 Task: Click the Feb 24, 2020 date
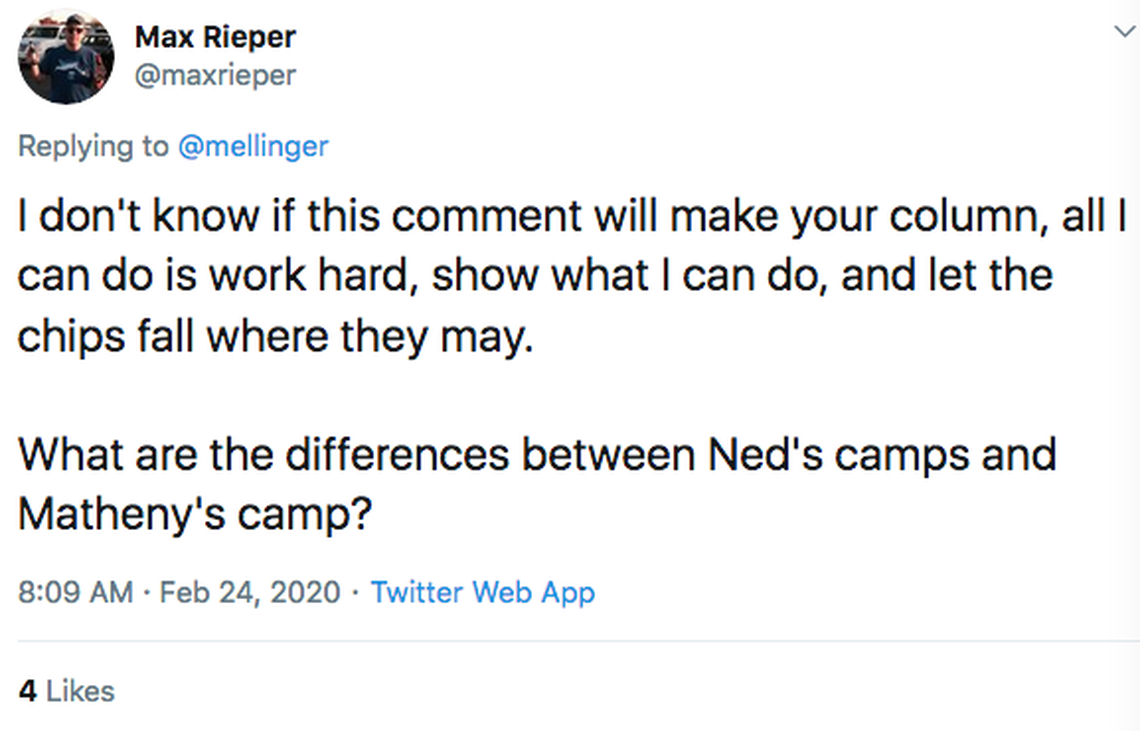click(x=250, y=592)
